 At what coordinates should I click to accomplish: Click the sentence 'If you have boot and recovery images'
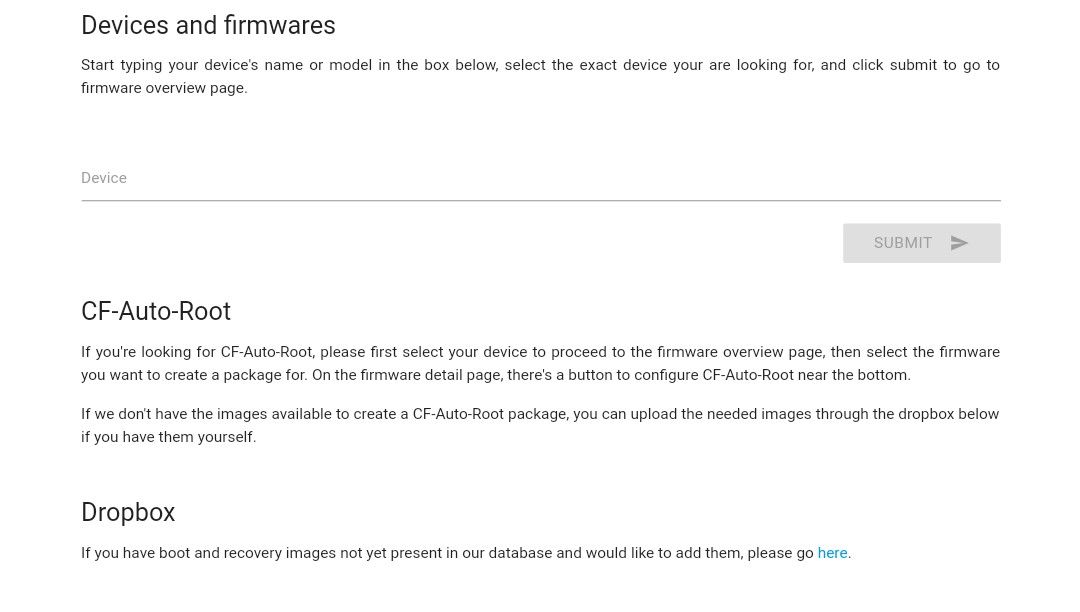[x=466, y=553]
